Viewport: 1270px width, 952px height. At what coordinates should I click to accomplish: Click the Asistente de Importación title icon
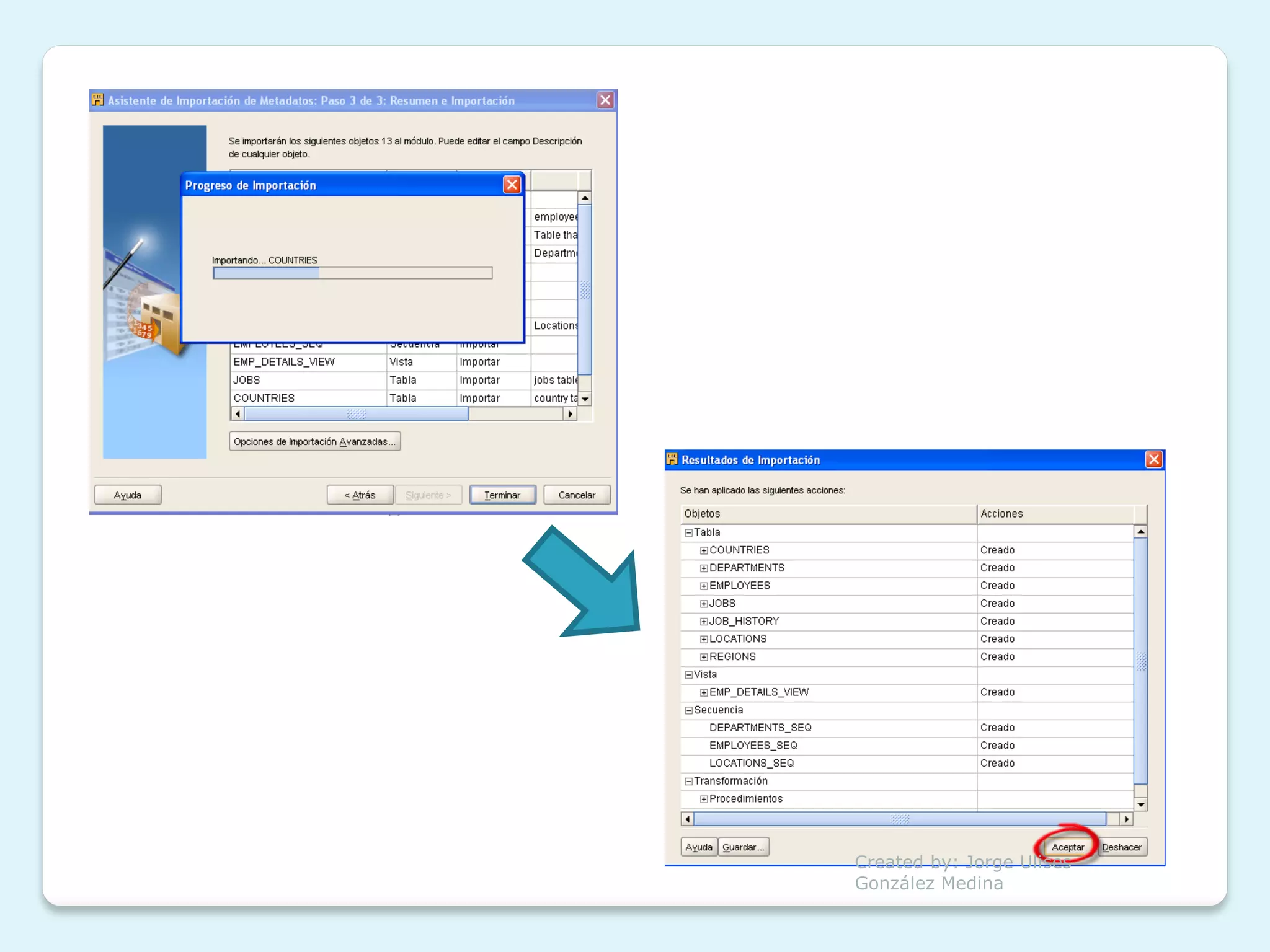pos(97,100)
